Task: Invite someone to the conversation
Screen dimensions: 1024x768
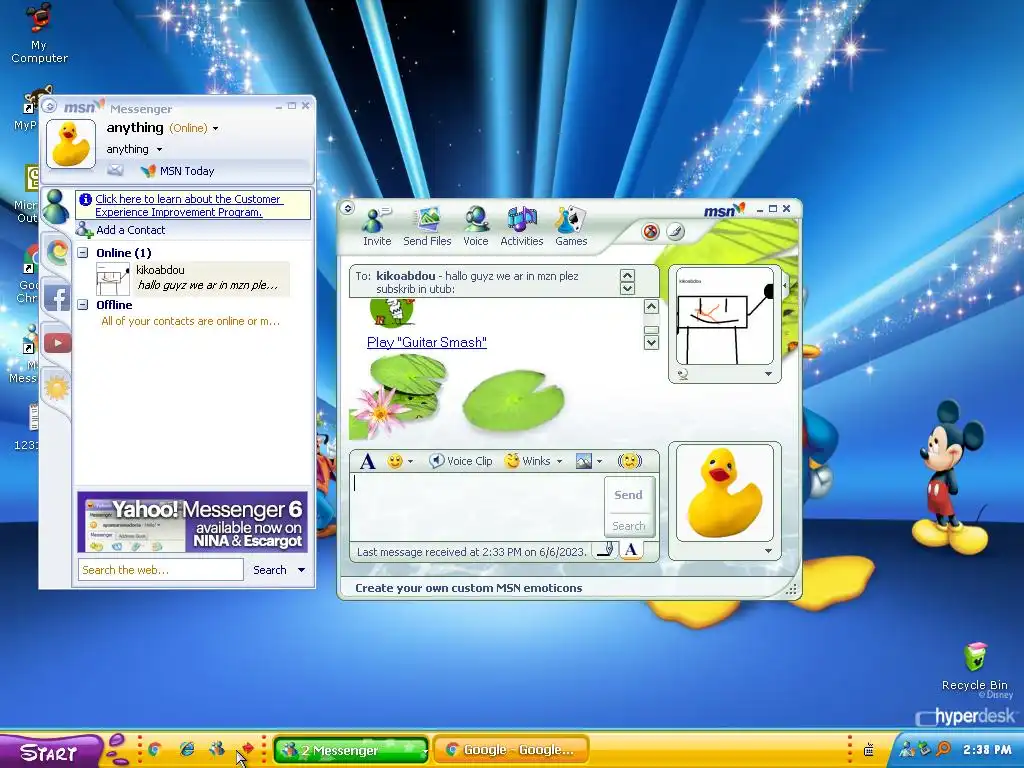Action: tap(377, 227)
